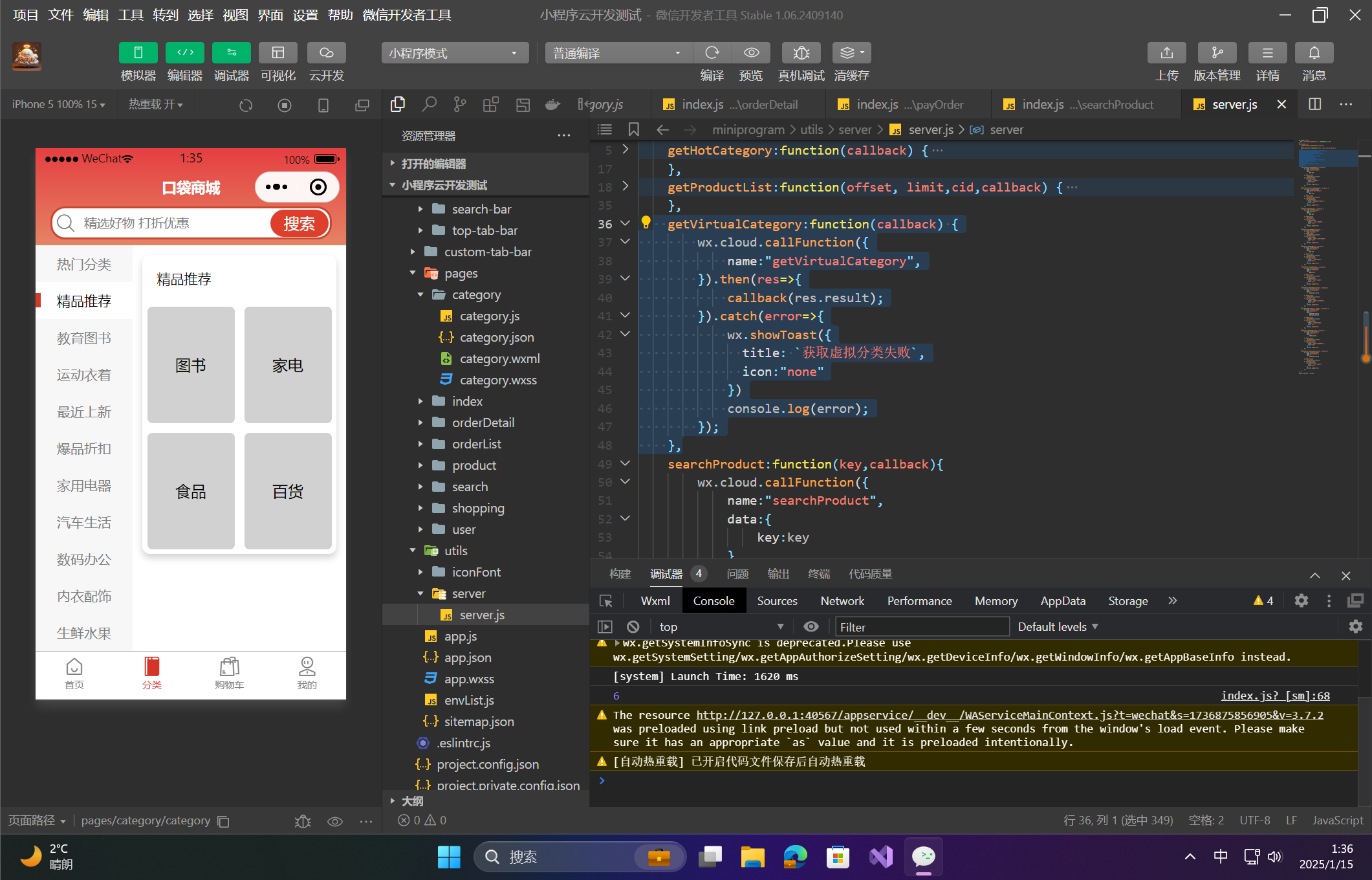Switch to the Network tab
This screenshot has height=880, width=1372.
(842, 600)
